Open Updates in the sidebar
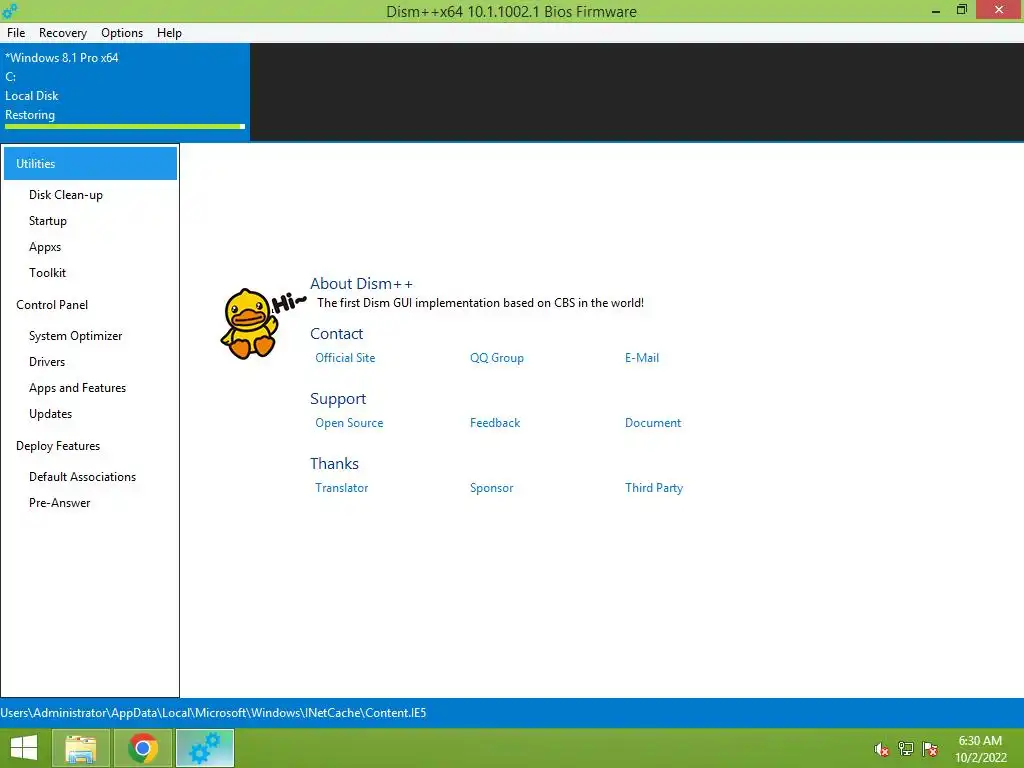 (50, 413)
